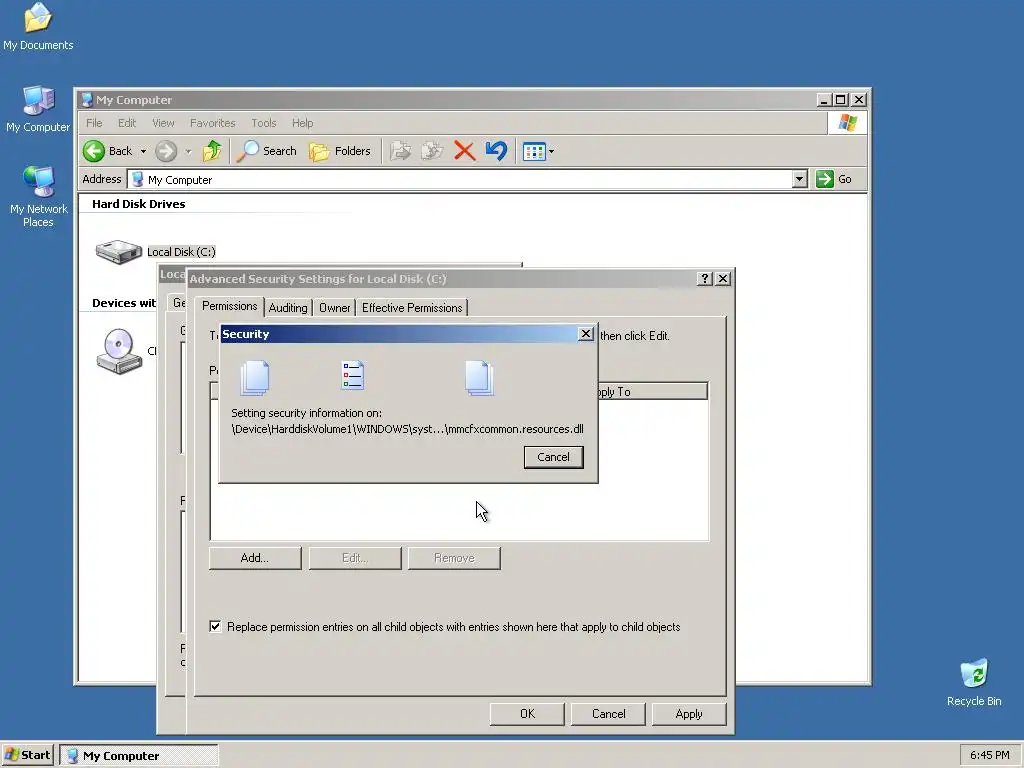Click OK in Advanced Security Settings
Viewport: 1024px width, 768px height.
click(x=527, y=714)
